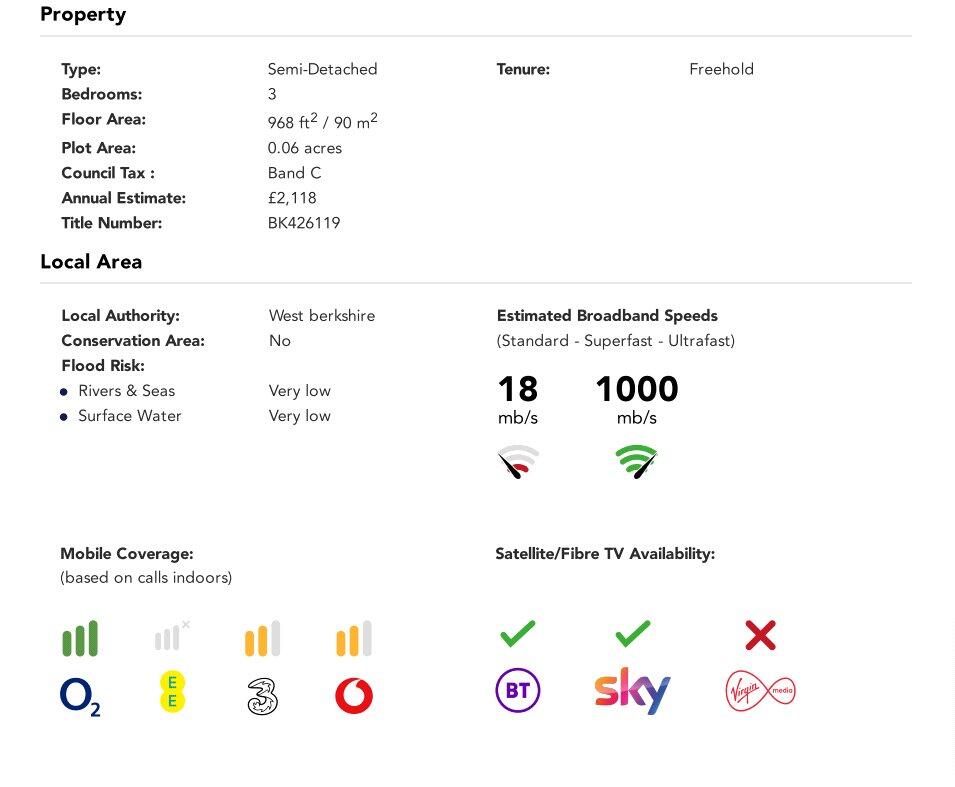Image resolution: width=955 pixels, height=787 pixels.
Task: Click the green checkmark above BT
Action: coord(518,634)
